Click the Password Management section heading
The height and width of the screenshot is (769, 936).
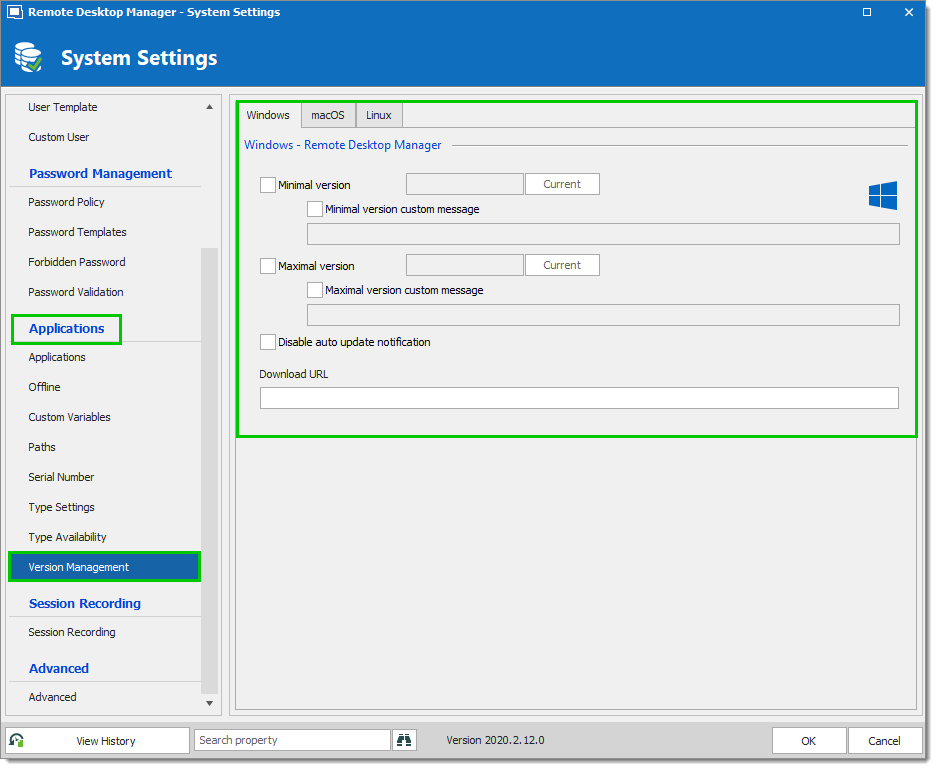(100, 173)
